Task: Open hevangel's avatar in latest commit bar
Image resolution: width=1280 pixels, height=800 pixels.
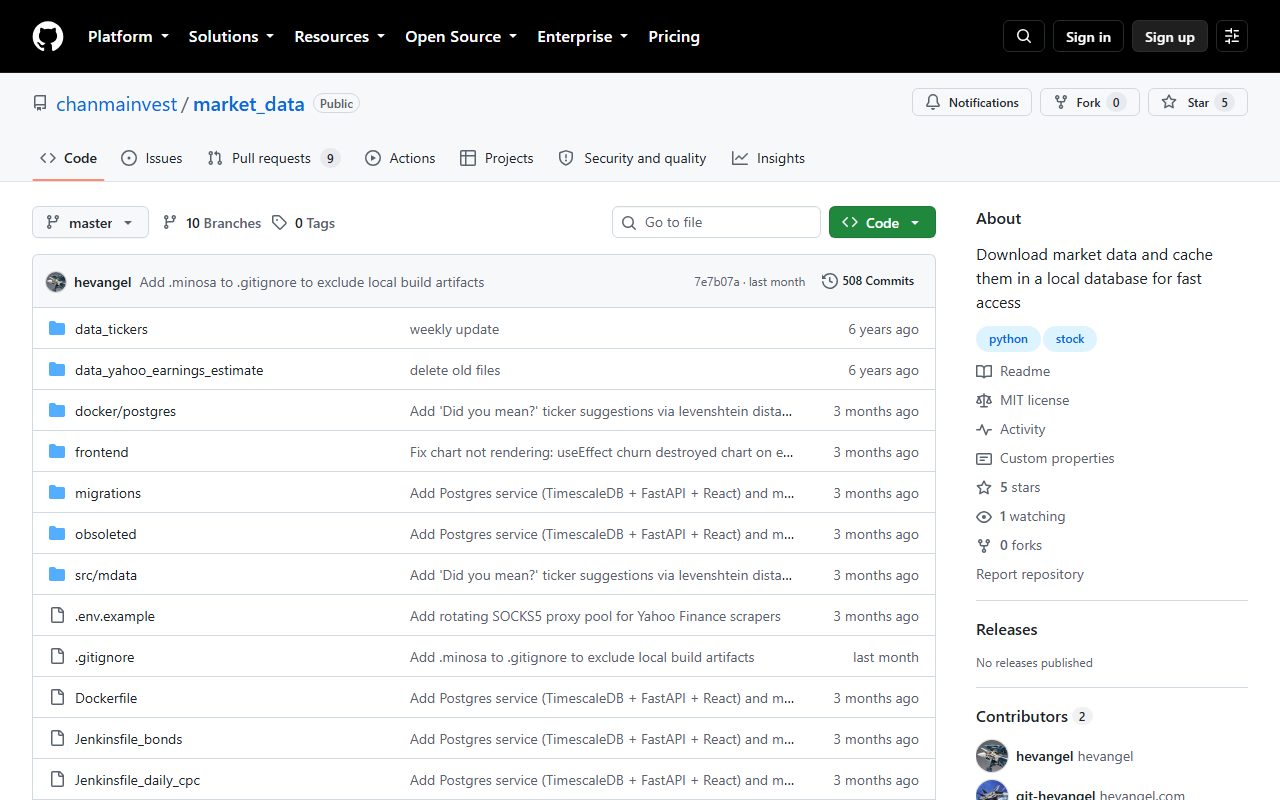Action: [56, 282]
